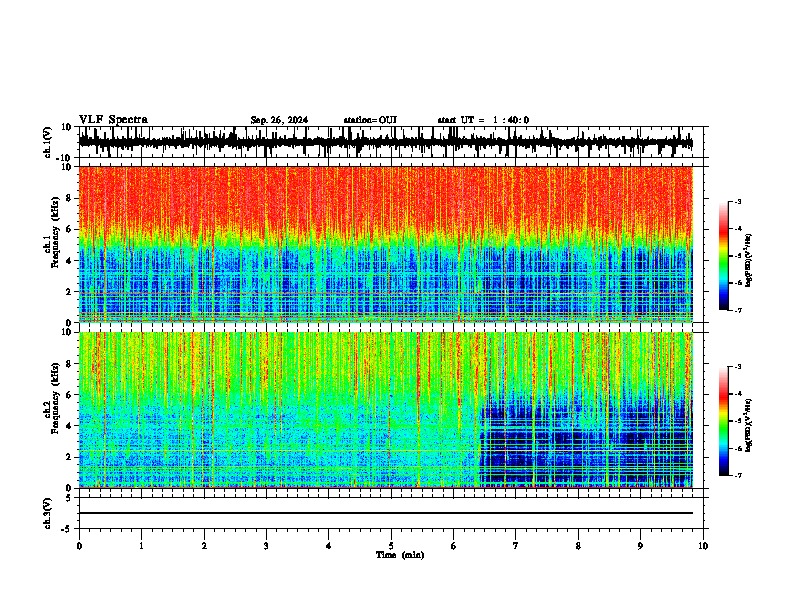Select the ch.1 colorbar log(PSD) unit label
The image size is (792, 612).
click(749, 260)
